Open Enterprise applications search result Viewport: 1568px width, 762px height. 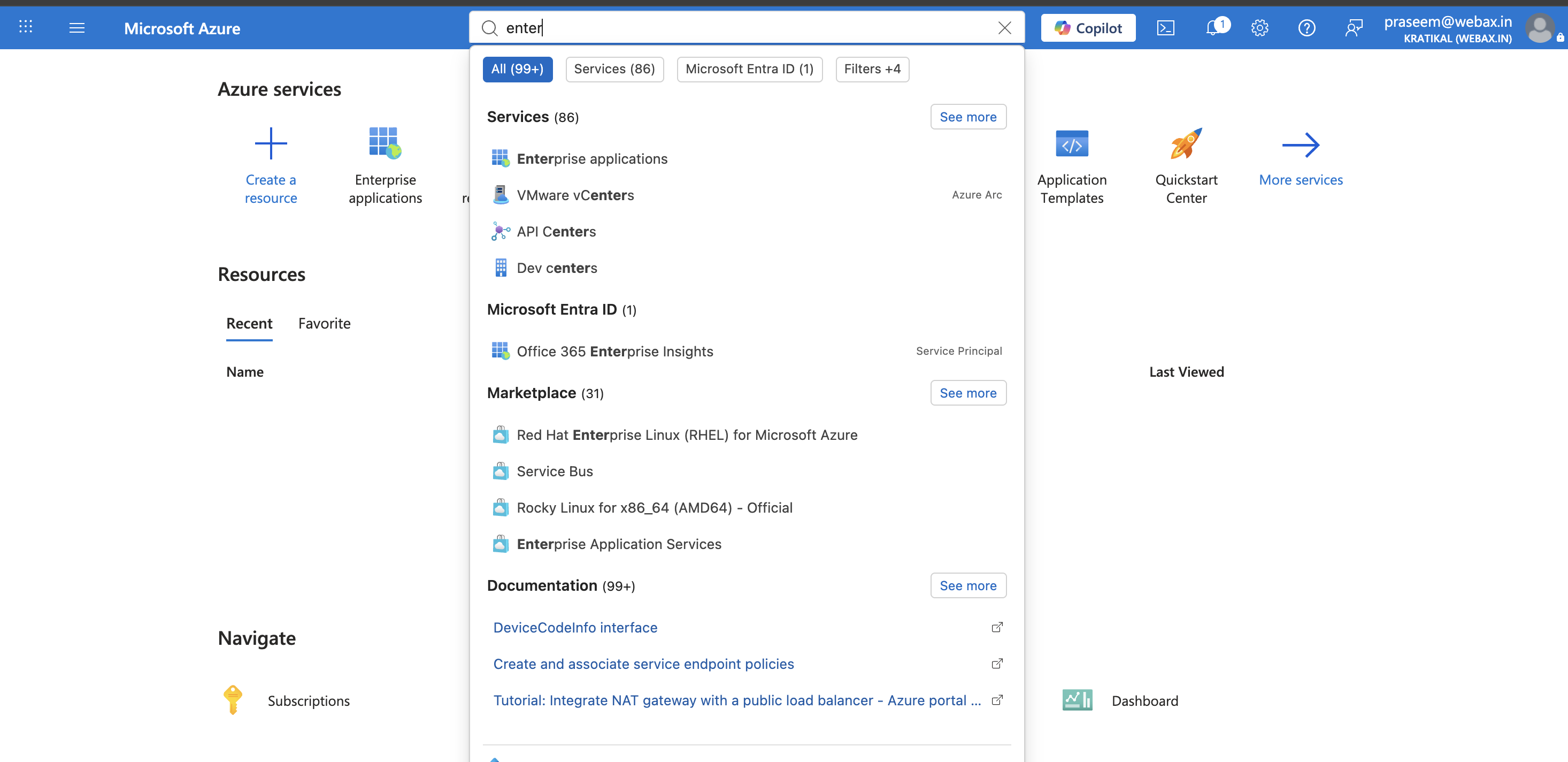[x=747, y=158]
